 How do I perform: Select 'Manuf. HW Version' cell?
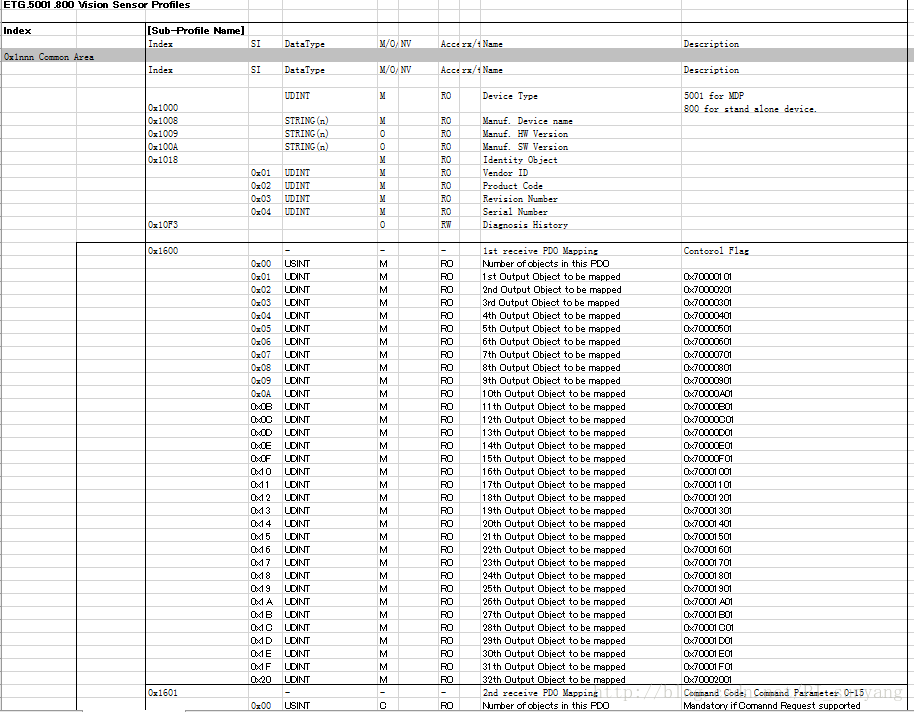525,134
